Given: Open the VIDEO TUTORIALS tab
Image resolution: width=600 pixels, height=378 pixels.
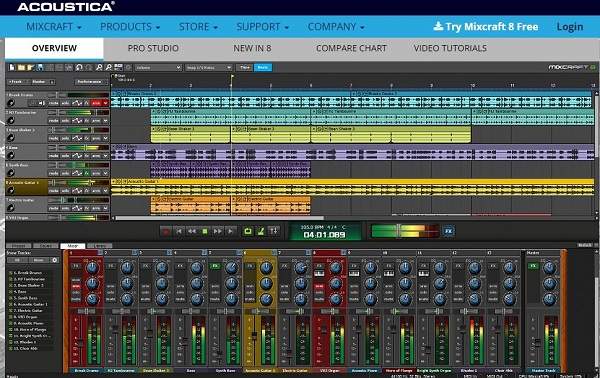Looking at the screenshot, I should pos(450,48).
